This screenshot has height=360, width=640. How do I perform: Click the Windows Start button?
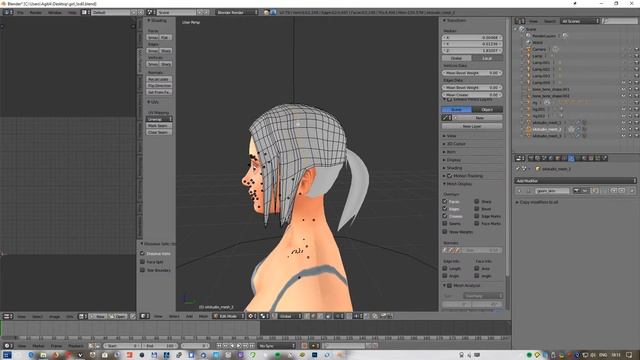pos(7,355)
